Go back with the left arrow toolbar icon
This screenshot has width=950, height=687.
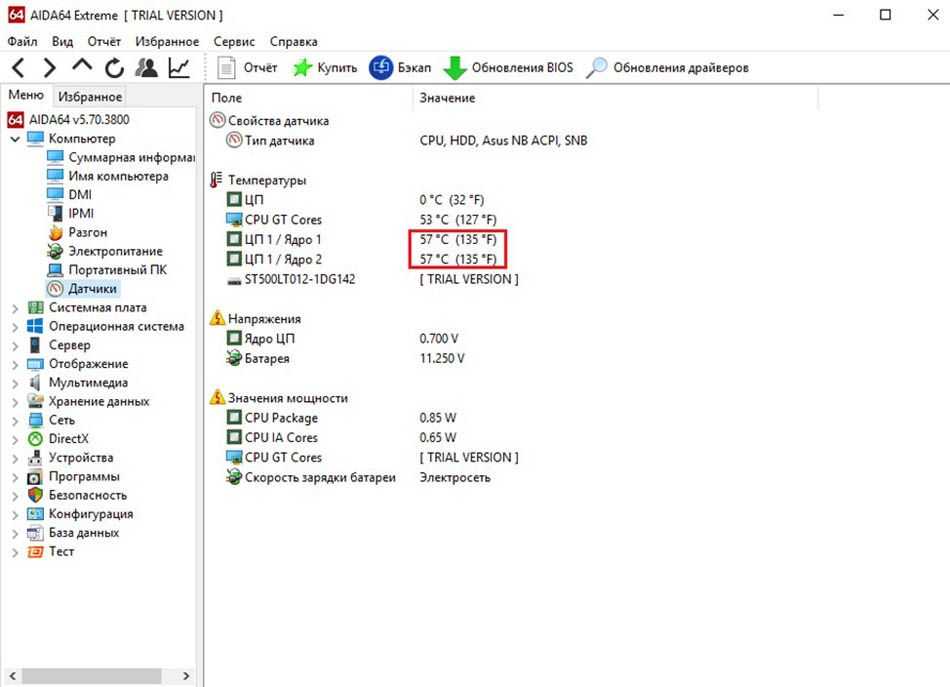click(19, 67)
